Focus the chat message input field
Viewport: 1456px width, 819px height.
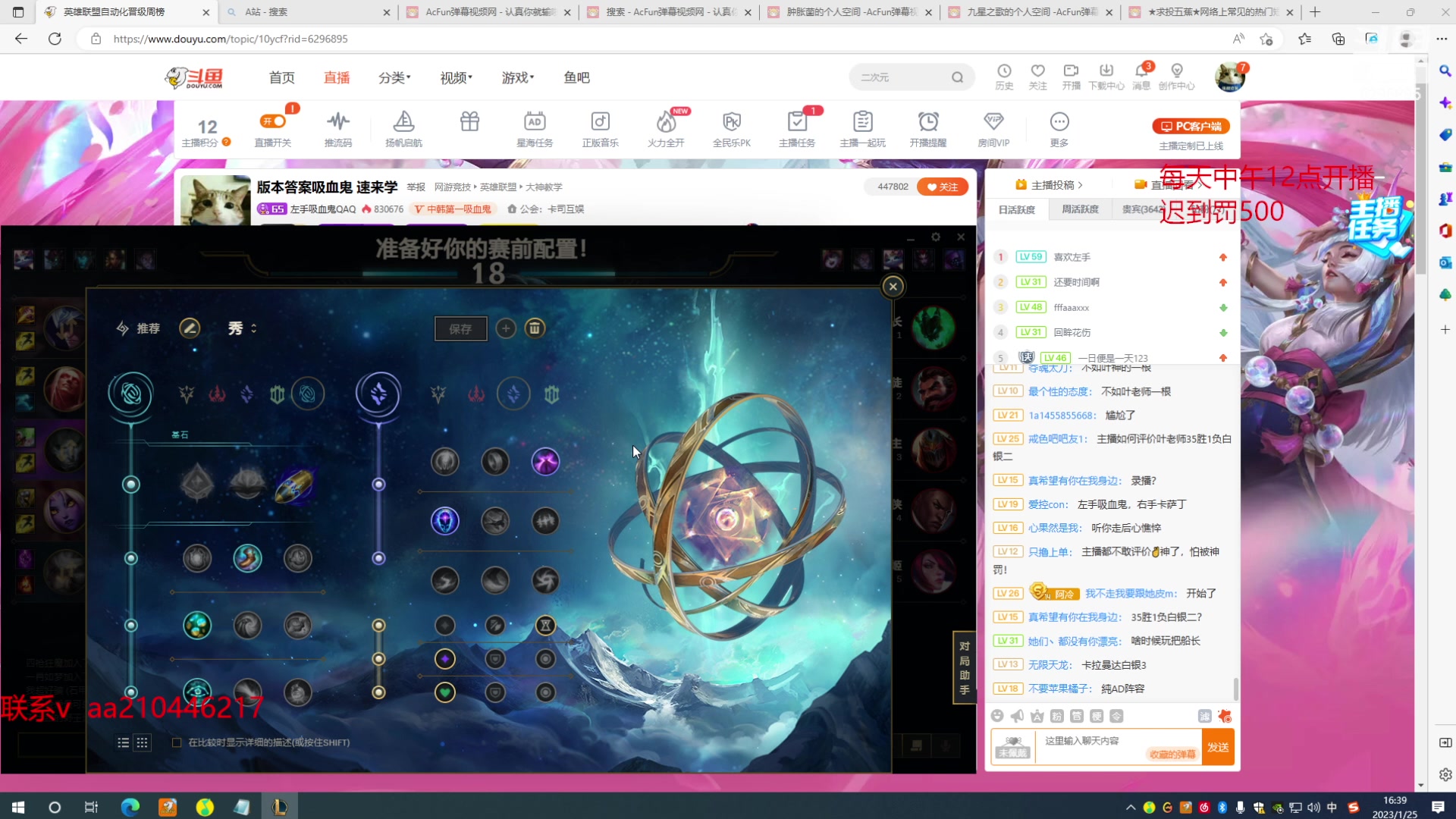point(1117,747)
